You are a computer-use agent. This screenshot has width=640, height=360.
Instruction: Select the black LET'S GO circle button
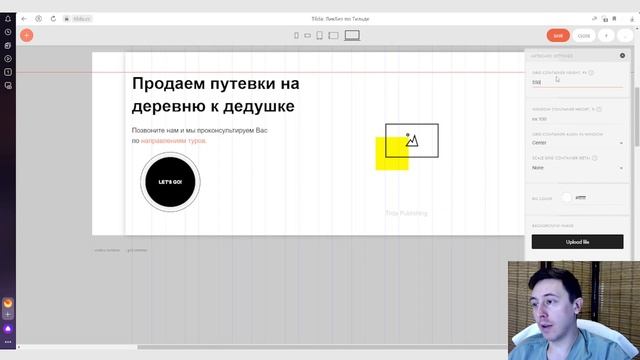(170, 182)
